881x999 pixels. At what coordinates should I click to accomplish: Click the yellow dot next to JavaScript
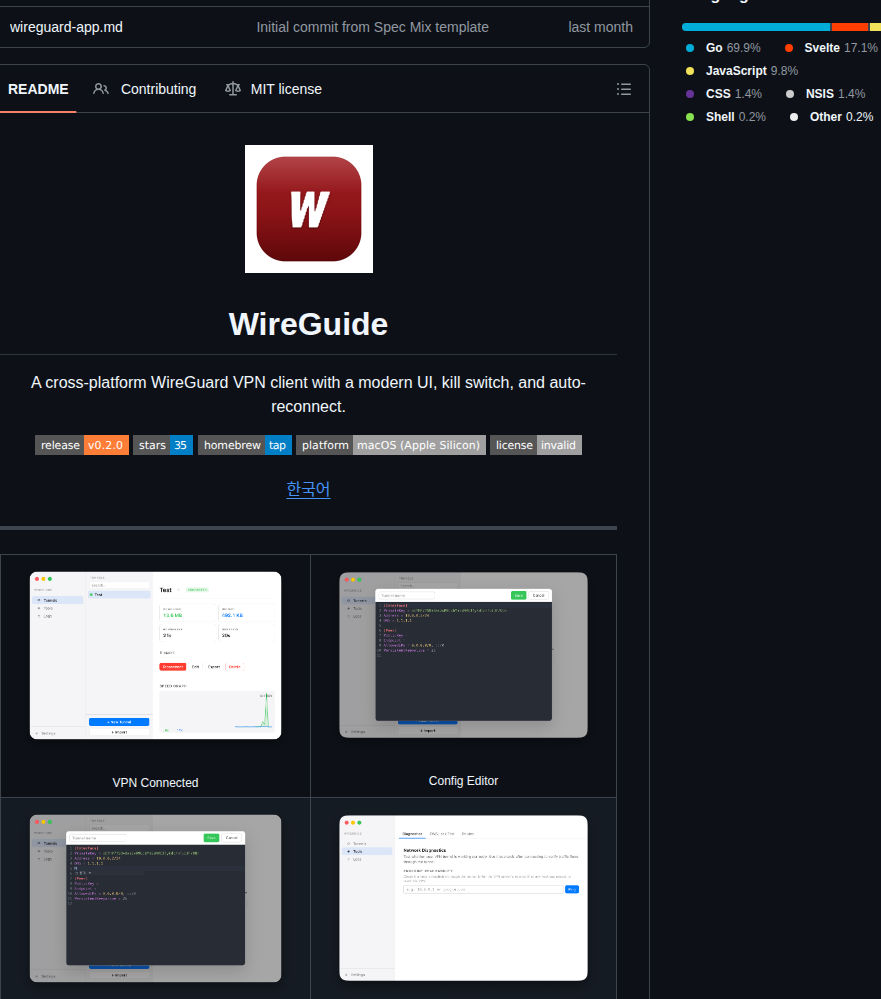point(690,71)
